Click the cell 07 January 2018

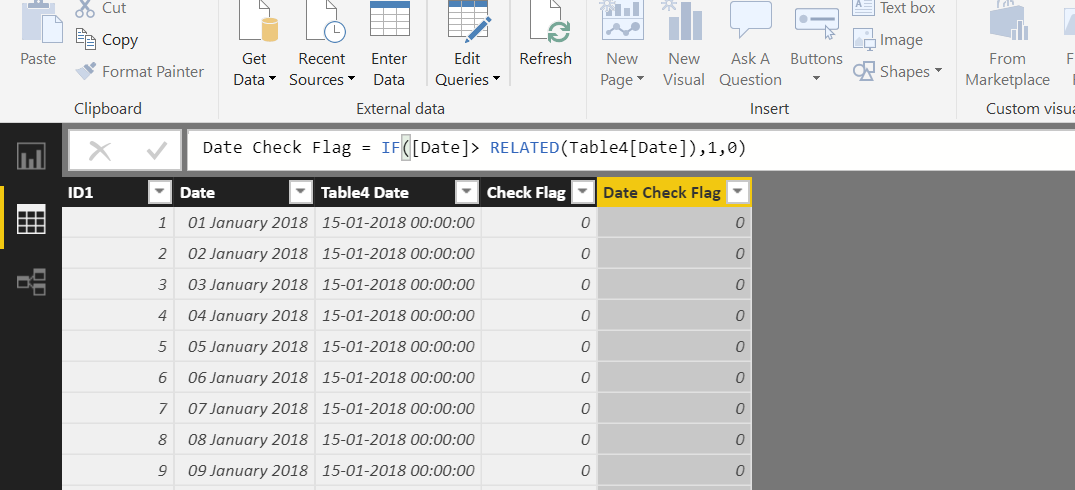pyautogui.click(x=245, y=408)
